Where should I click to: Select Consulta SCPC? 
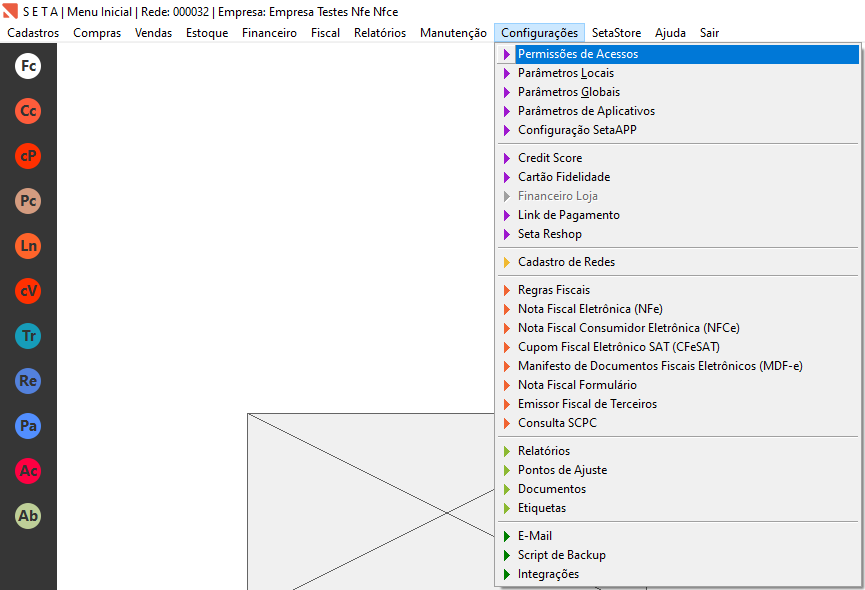click(679, 423)
